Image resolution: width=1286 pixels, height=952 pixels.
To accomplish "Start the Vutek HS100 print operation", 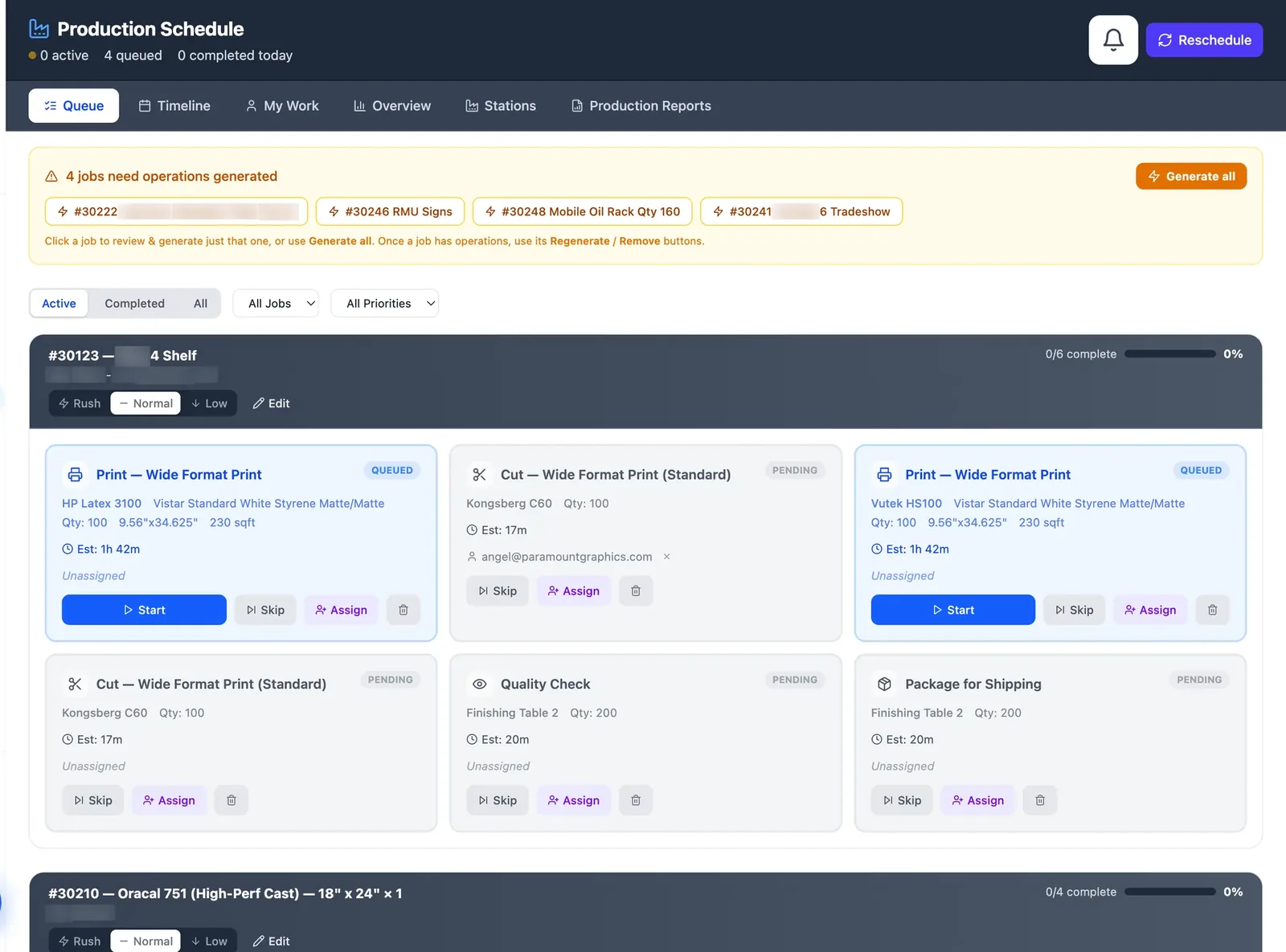I will (952, 610).
